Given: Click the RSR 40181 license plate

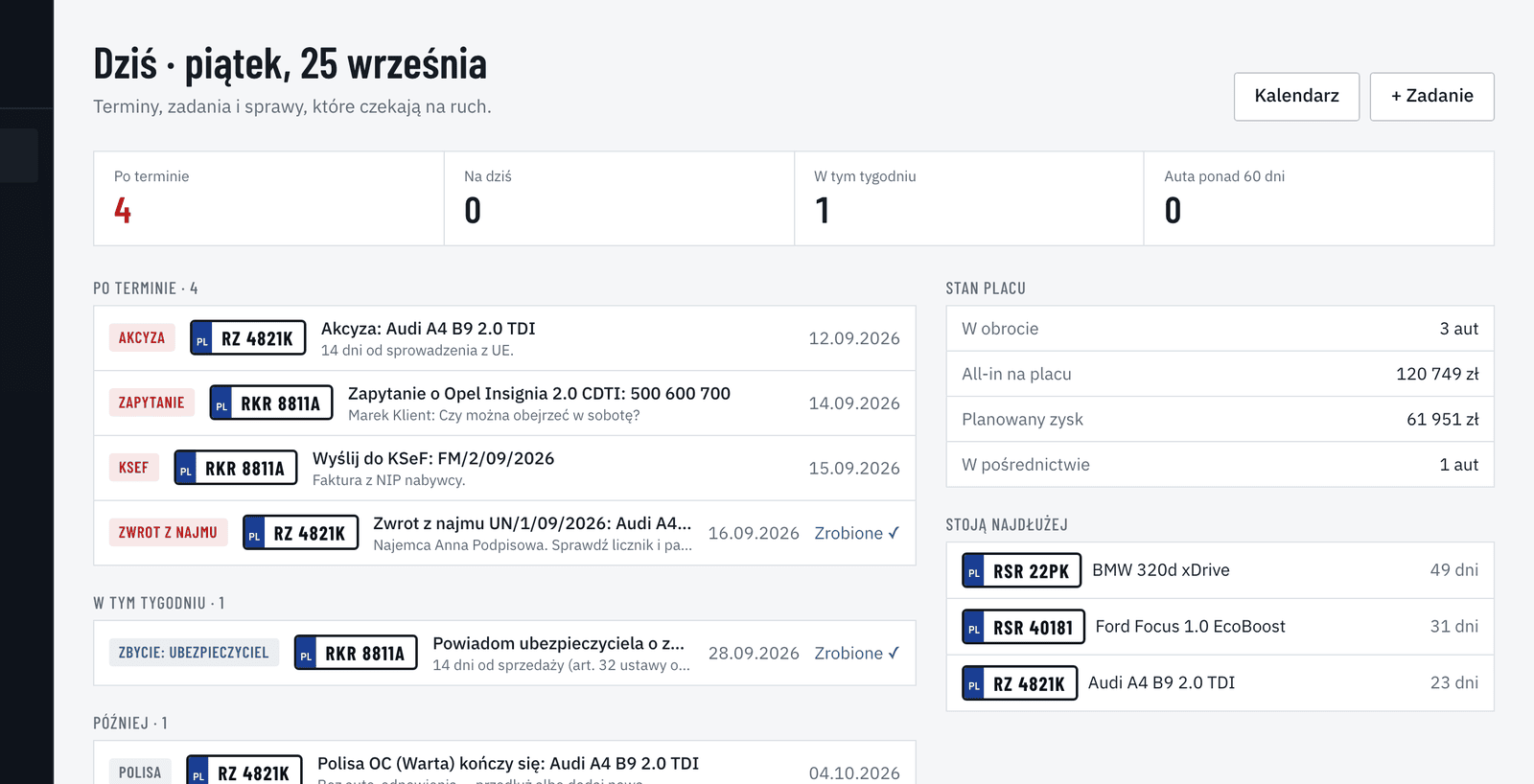Looking at the screenshot, I should click(x=1024, y=627).
